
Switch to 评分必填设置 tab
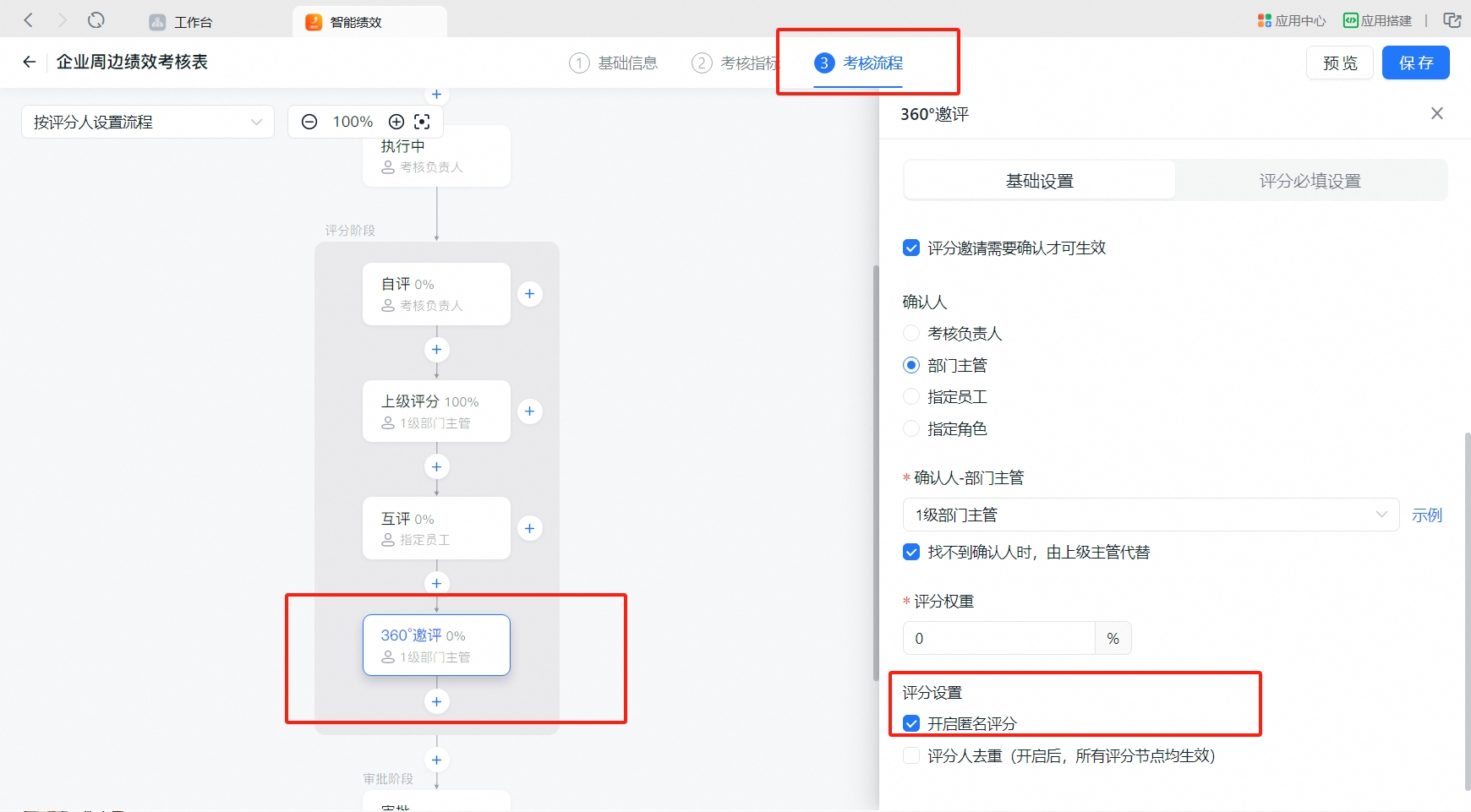point(1310,180)
